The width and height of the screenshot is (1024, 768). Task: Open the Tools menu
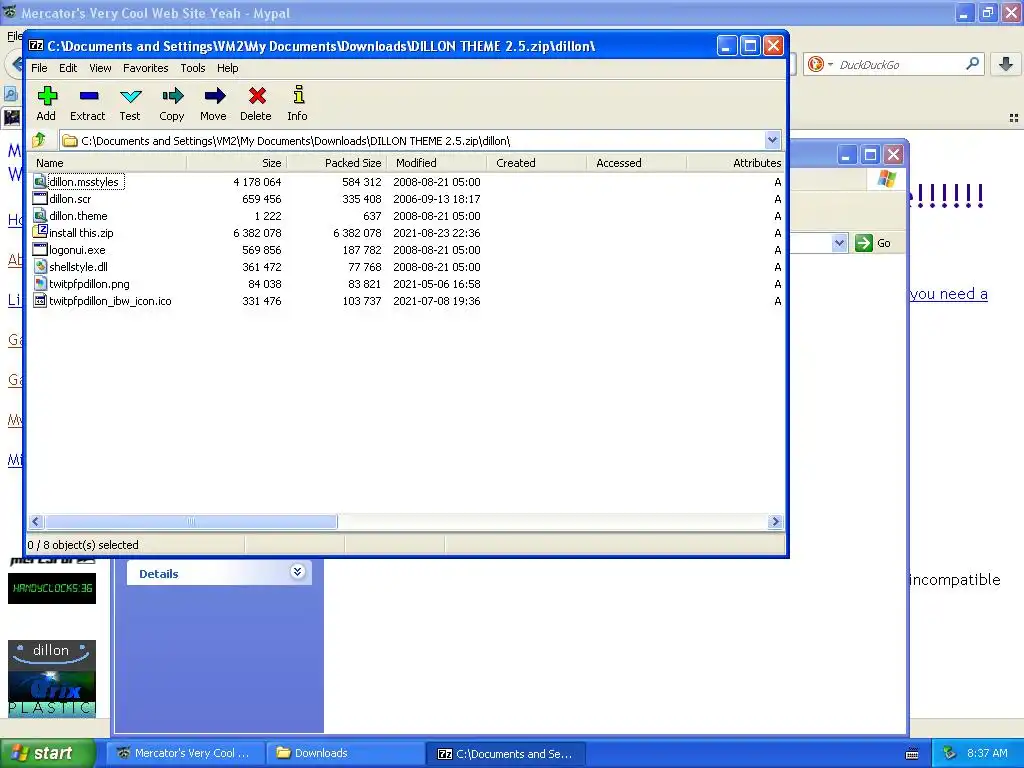tap(193, 68)
